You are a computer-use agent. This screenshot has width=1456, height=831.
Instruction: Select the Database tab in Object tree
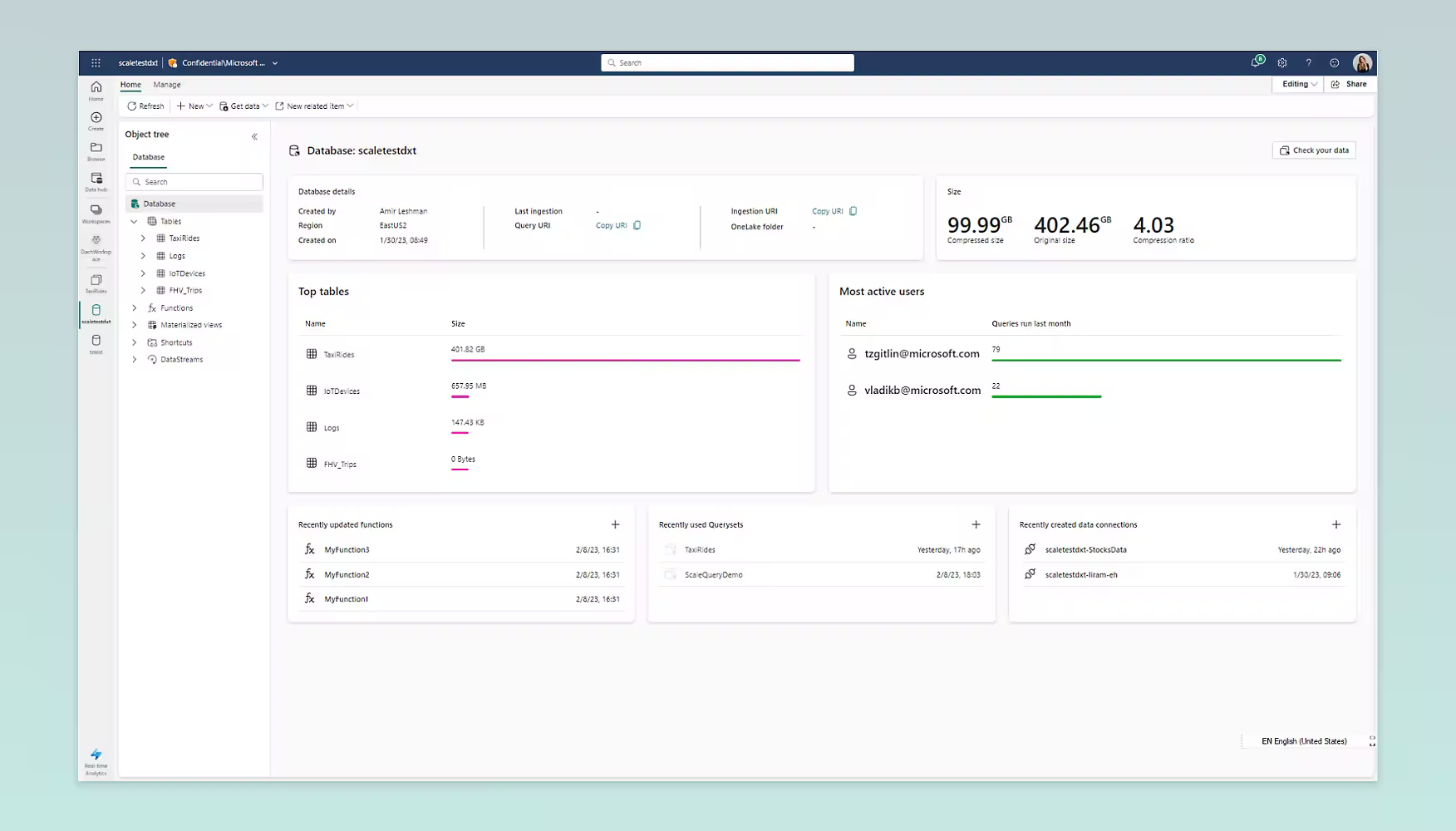click(149, 157)
